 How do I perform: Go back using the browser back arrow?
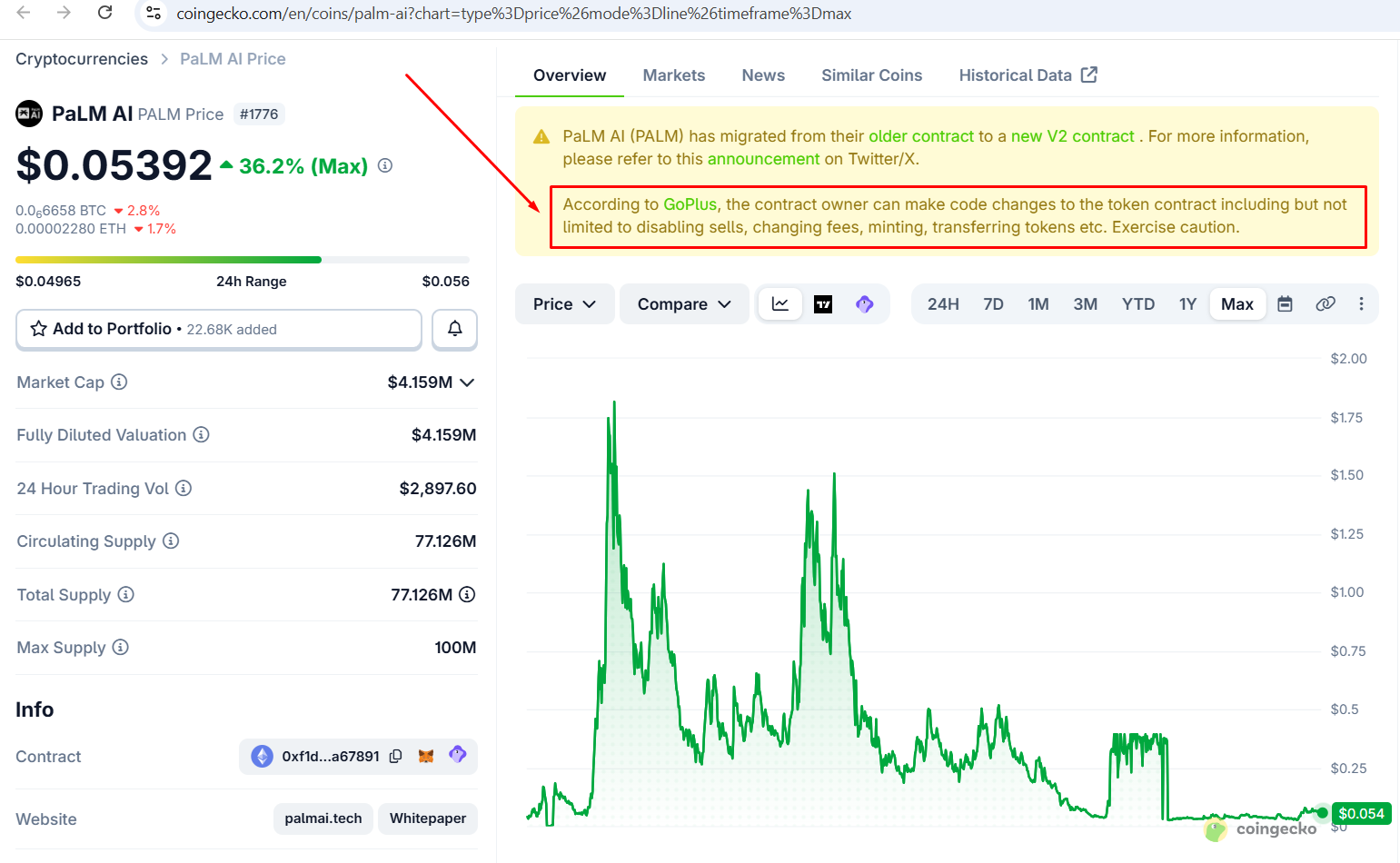pyautogui.click(x=25, y=13)
